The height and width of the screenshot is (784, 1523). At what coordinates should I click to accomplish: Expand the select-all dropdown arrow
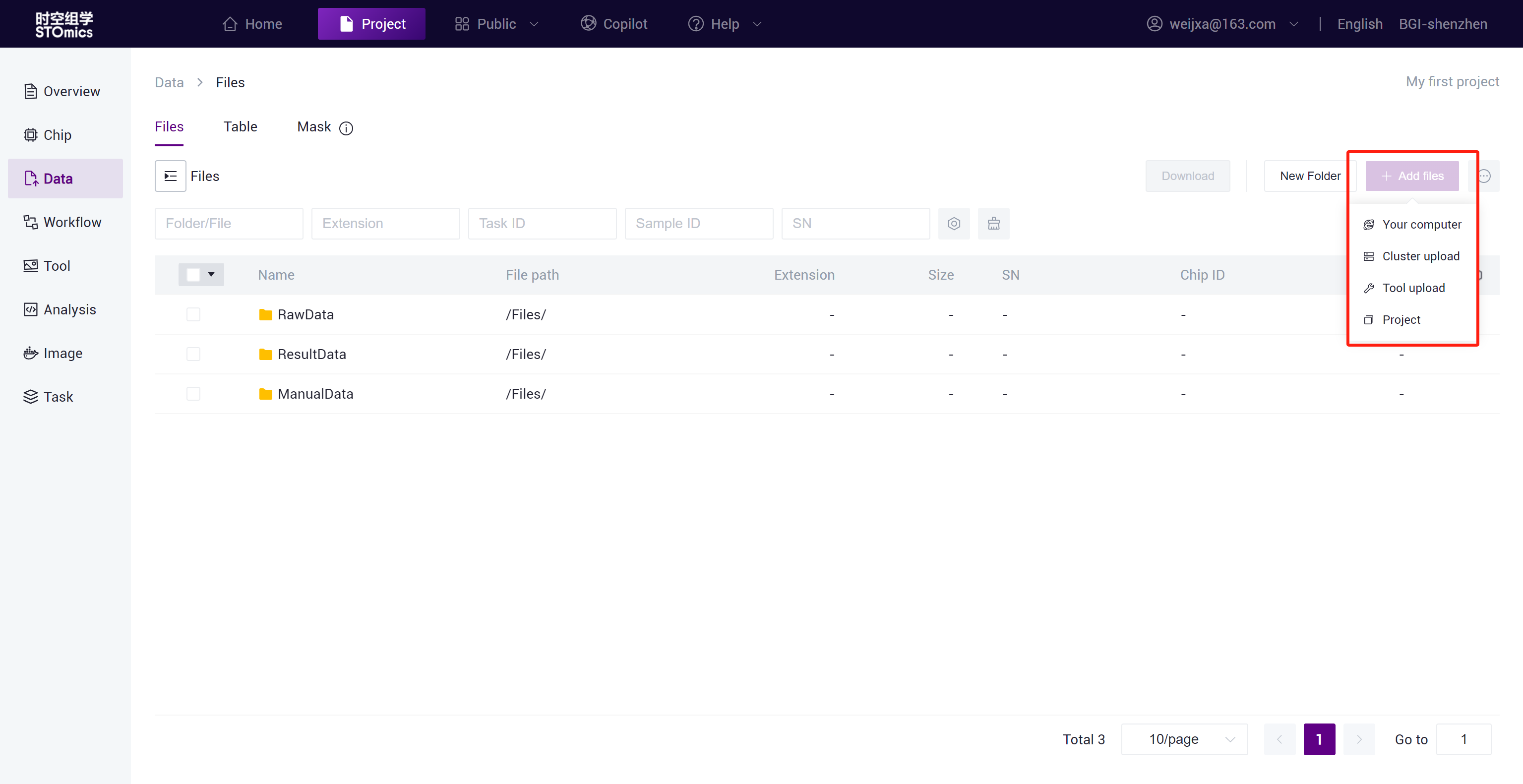[211, 274]
